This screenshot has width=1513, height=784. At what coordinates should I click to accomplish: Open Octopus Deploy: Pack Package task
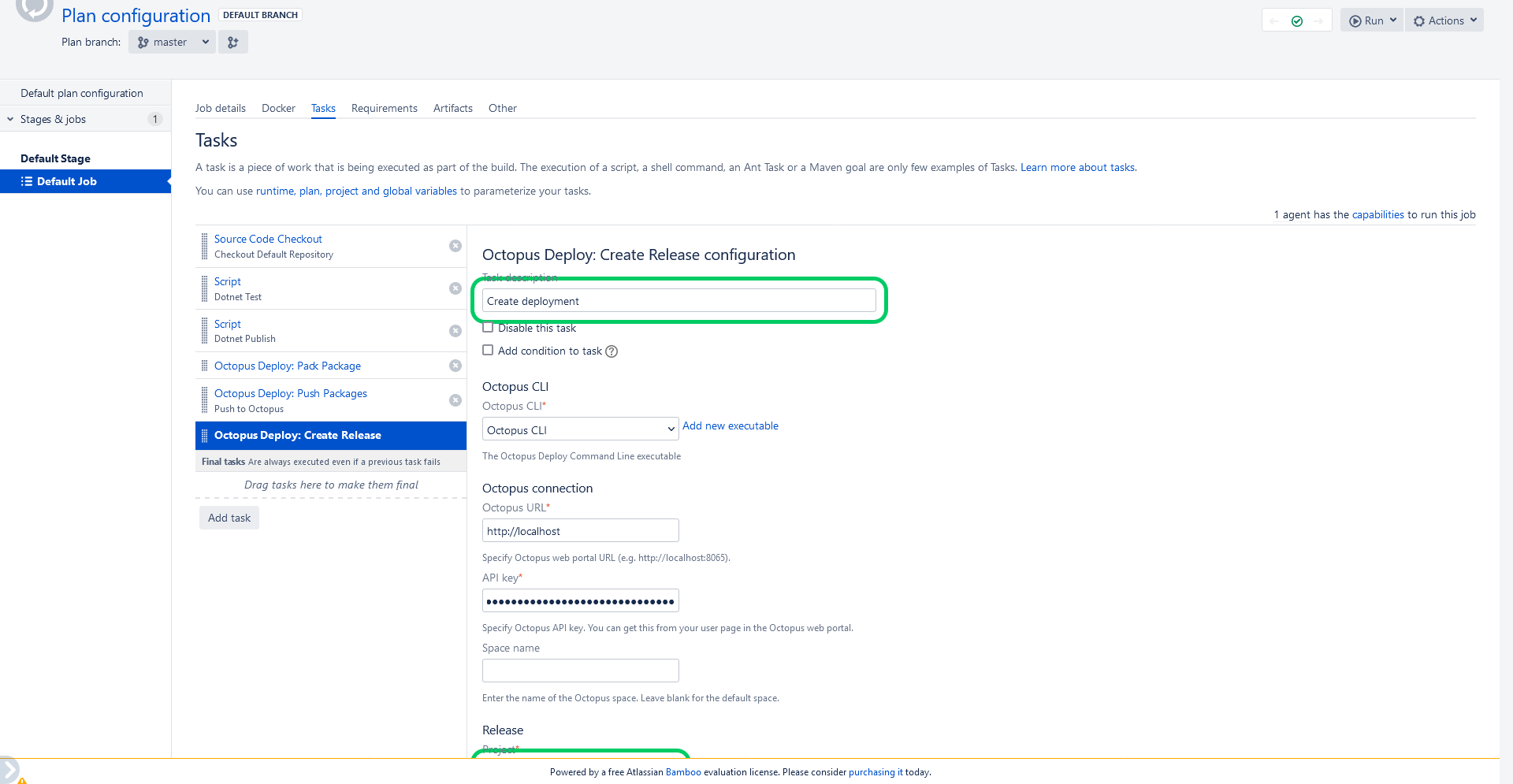288,366
